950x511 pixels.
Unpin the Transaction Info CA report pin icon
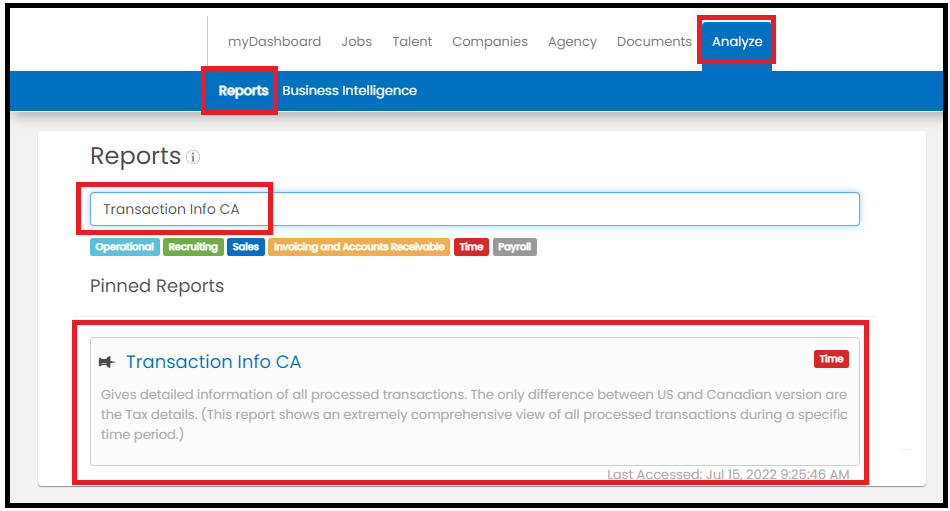click(107, 362)
